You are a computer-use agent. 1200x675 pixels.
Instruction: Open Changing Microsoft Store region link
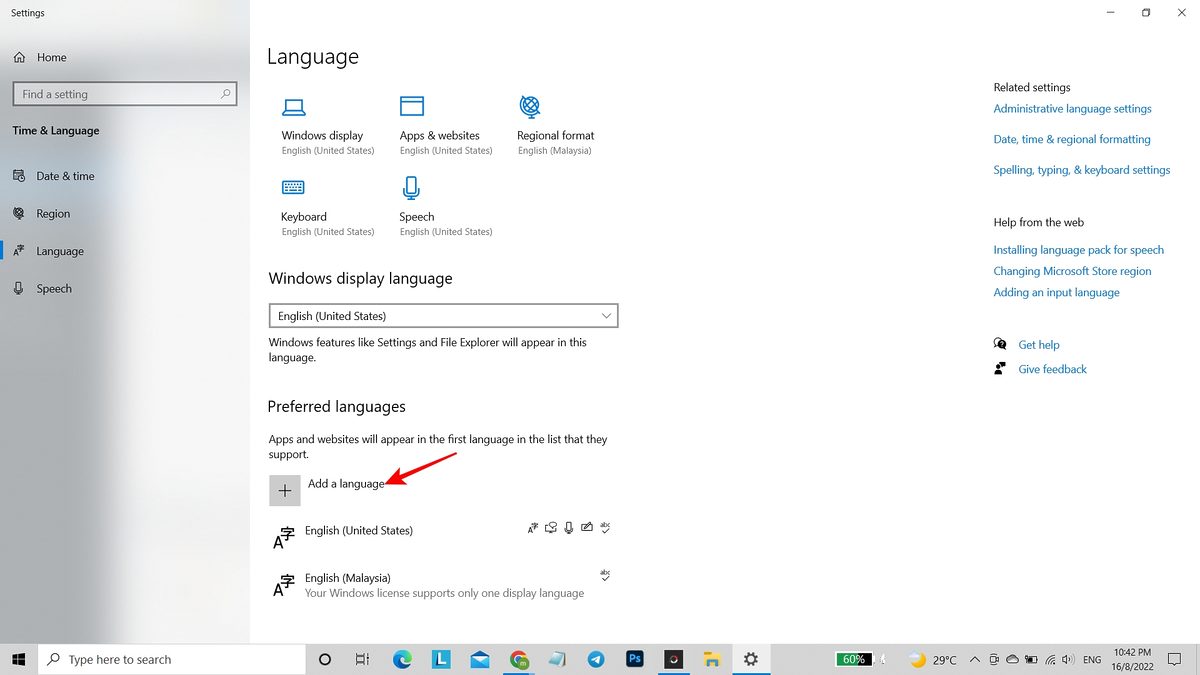1072,271
